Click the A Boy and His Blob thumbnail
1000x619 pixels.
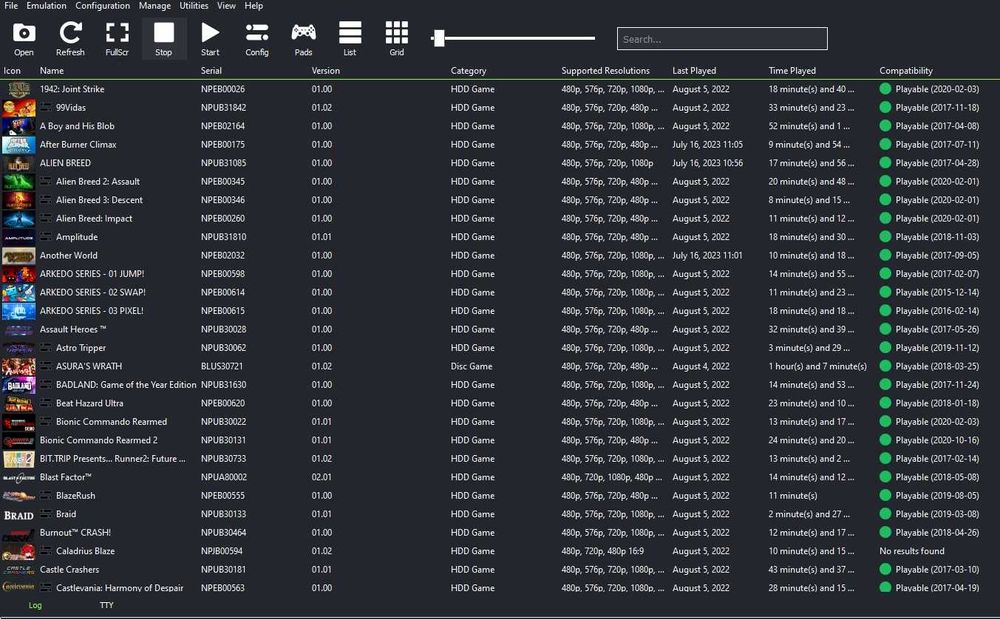[x=18, y=126]
